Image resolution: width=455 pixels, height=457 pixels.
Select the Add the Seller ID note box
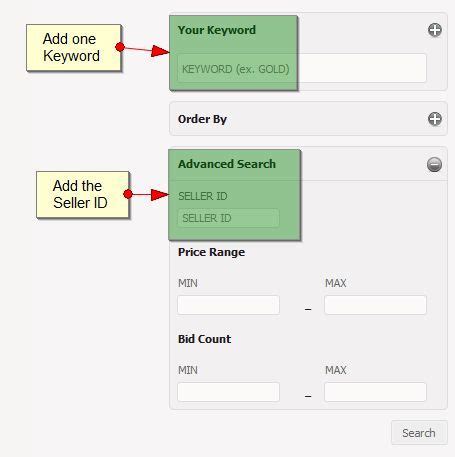tap(83, 195)
